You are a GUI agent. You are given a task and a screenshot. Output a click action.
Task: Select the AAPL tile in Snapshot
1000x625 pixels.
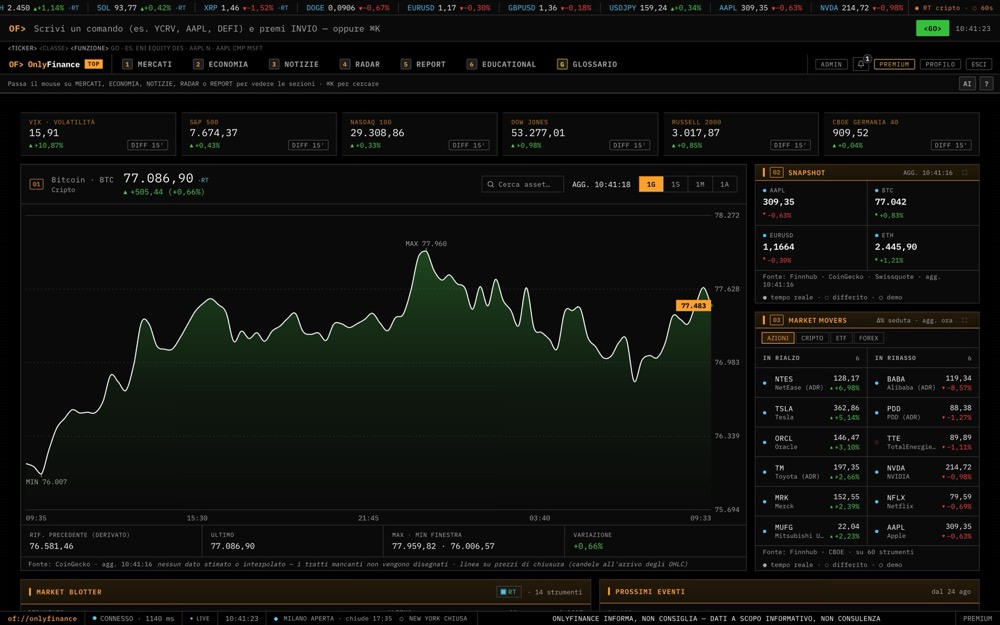pos(811,203)
